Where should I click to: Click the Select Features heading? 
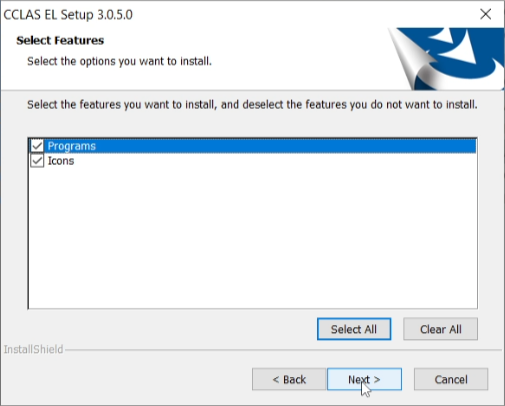[60, 40]
